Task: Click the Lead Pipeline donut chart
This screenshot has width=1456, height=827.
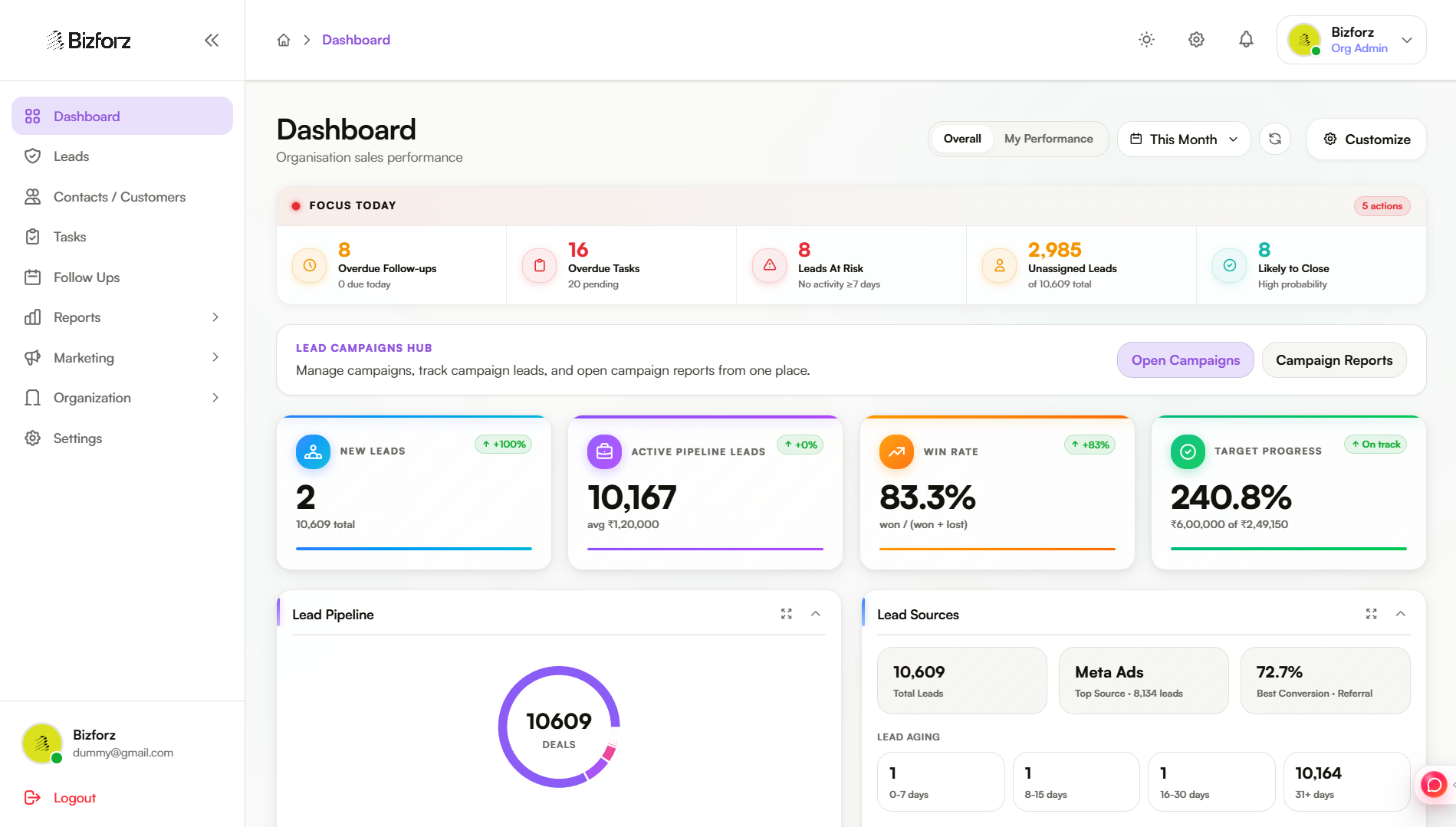Action: (559, 727)
